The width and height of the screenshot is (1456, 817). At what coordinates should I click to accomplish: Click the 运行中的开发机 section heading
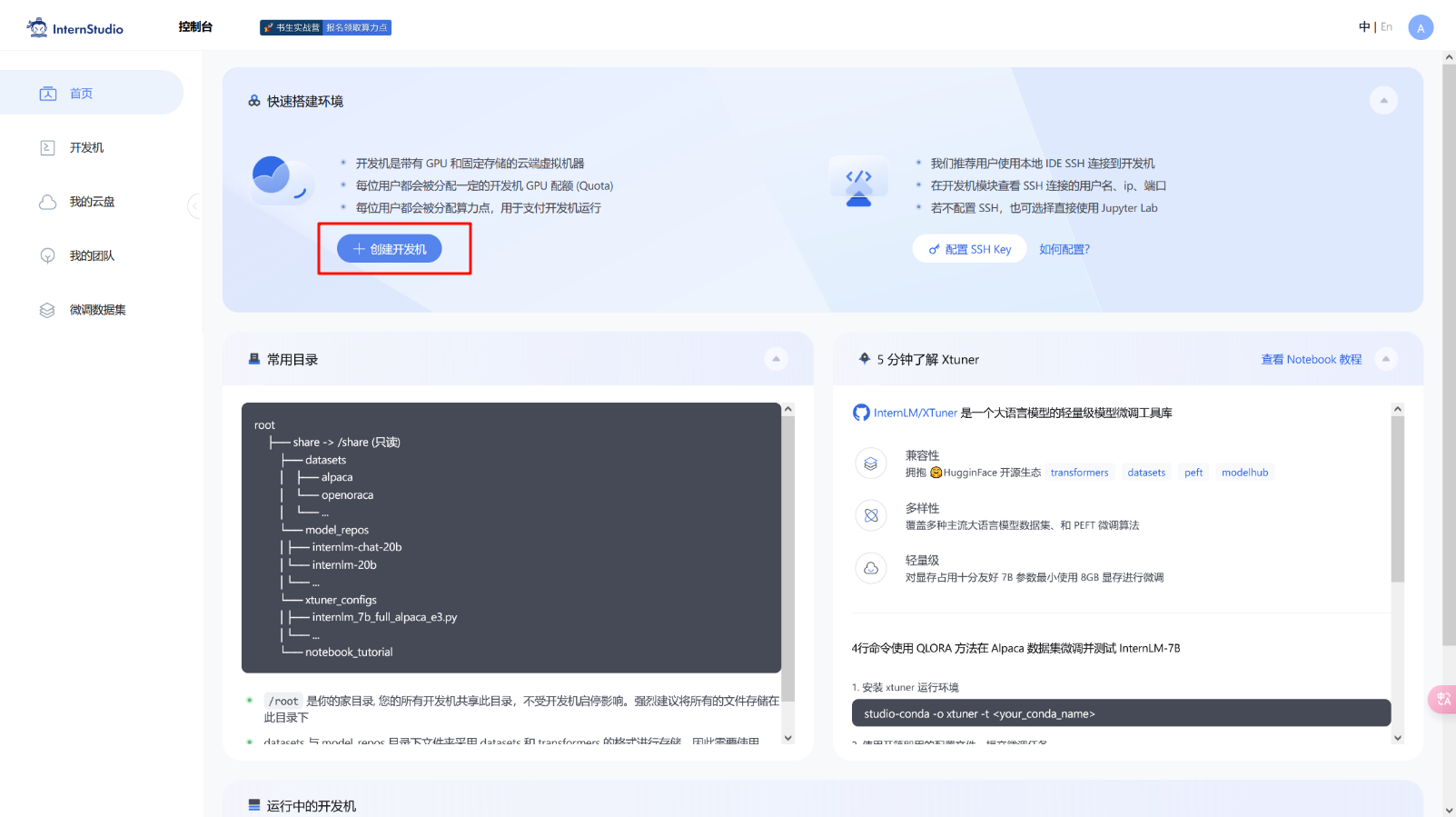[311, 806]
